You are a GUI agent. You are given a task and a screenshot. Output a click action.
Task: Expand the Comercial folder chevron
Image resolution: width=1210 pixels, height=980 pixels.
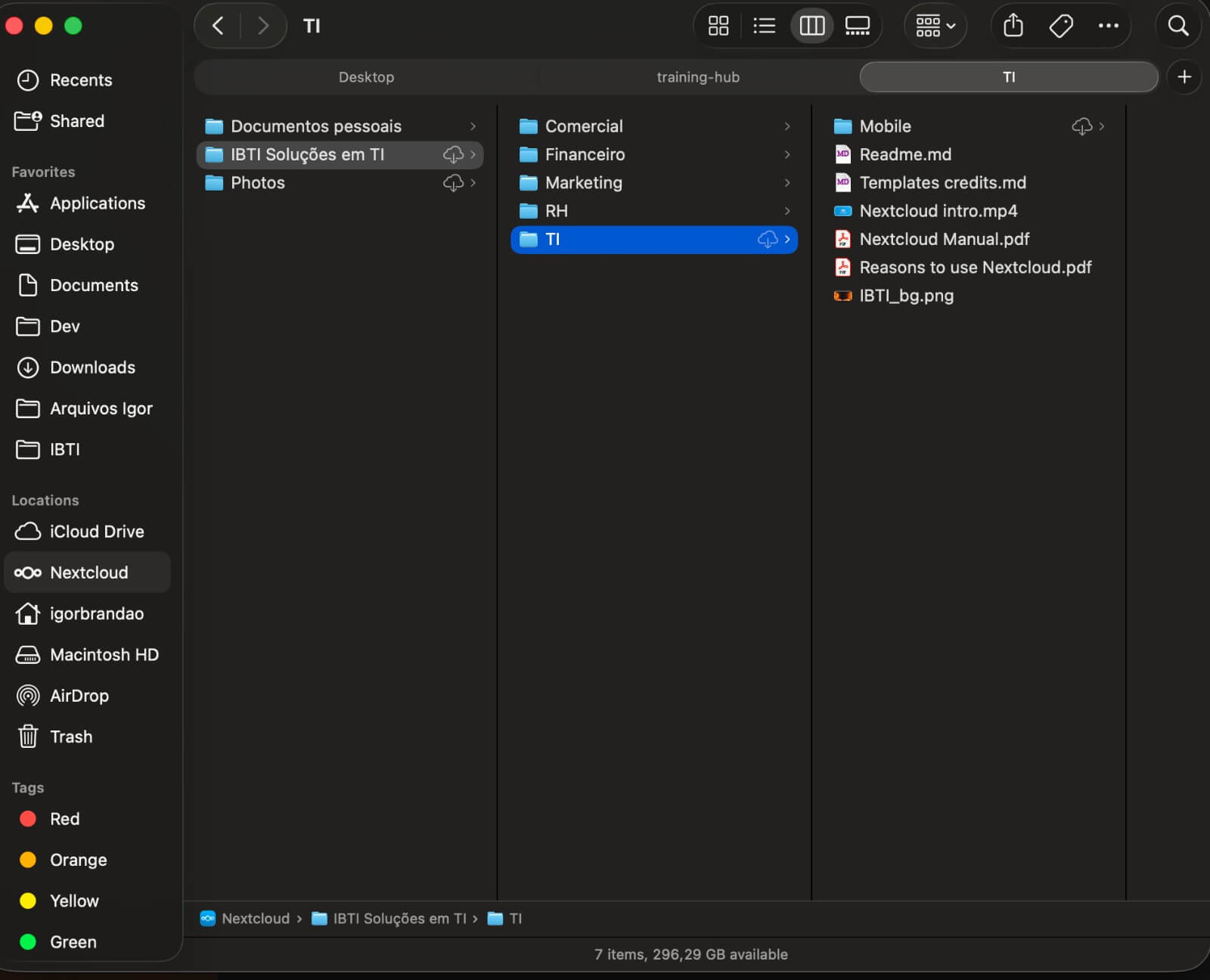(x=787, y=126)
